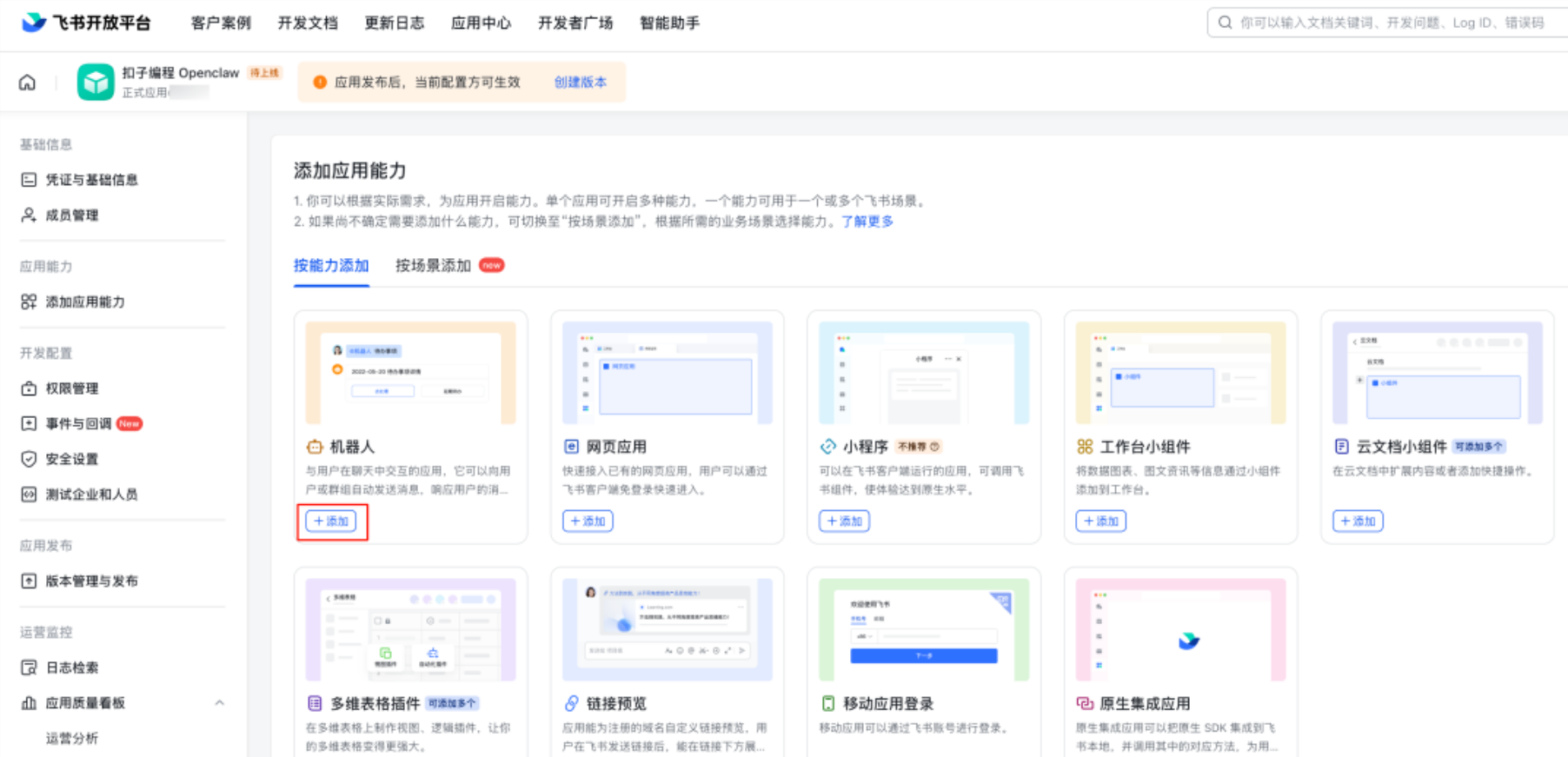The width and height of the screenshot is (1568, 757).
Task: Click the search magnifier icon
Action: 1225,23
